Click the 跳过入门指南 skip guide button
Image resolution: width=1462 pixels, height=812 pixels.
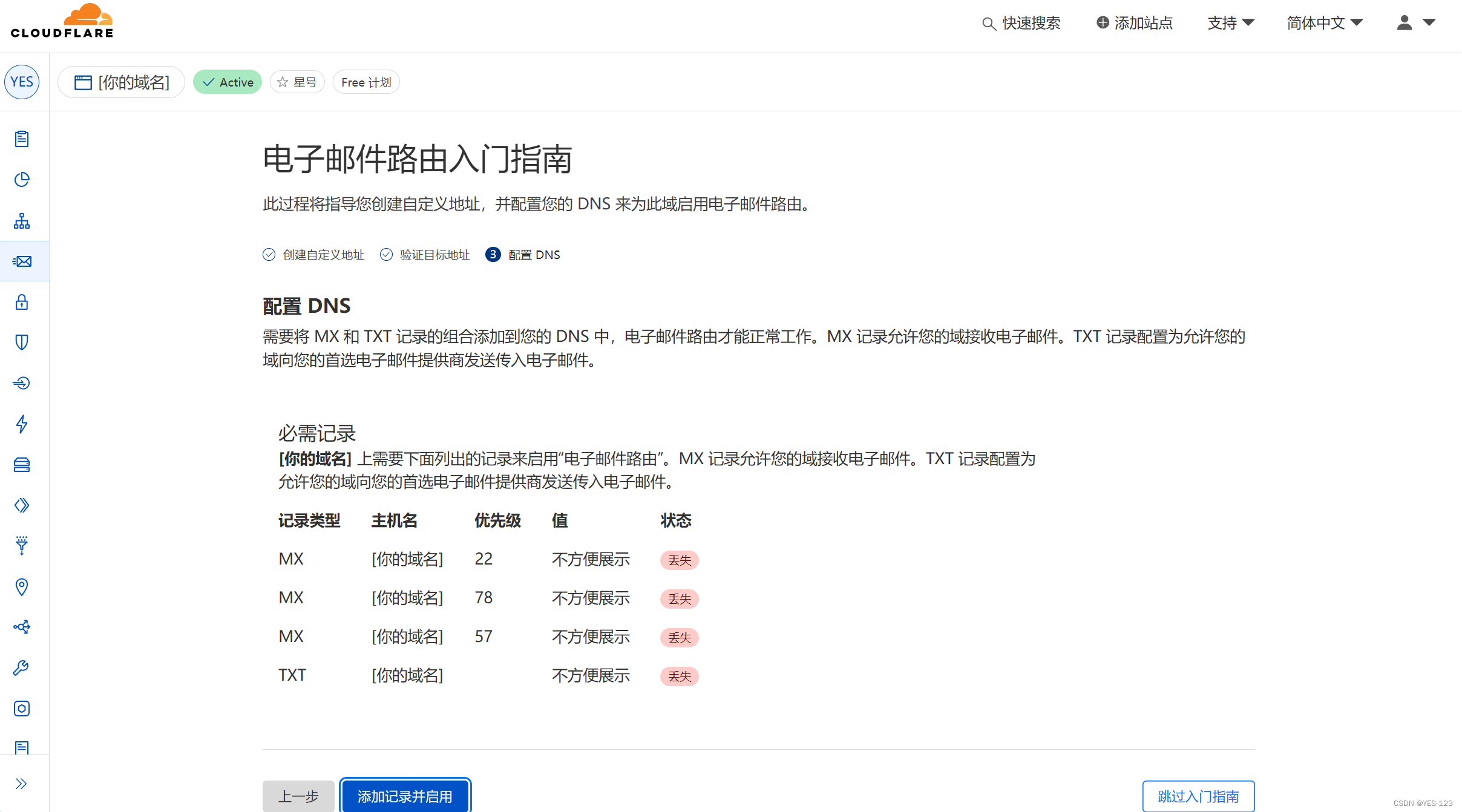point(1198,796)
